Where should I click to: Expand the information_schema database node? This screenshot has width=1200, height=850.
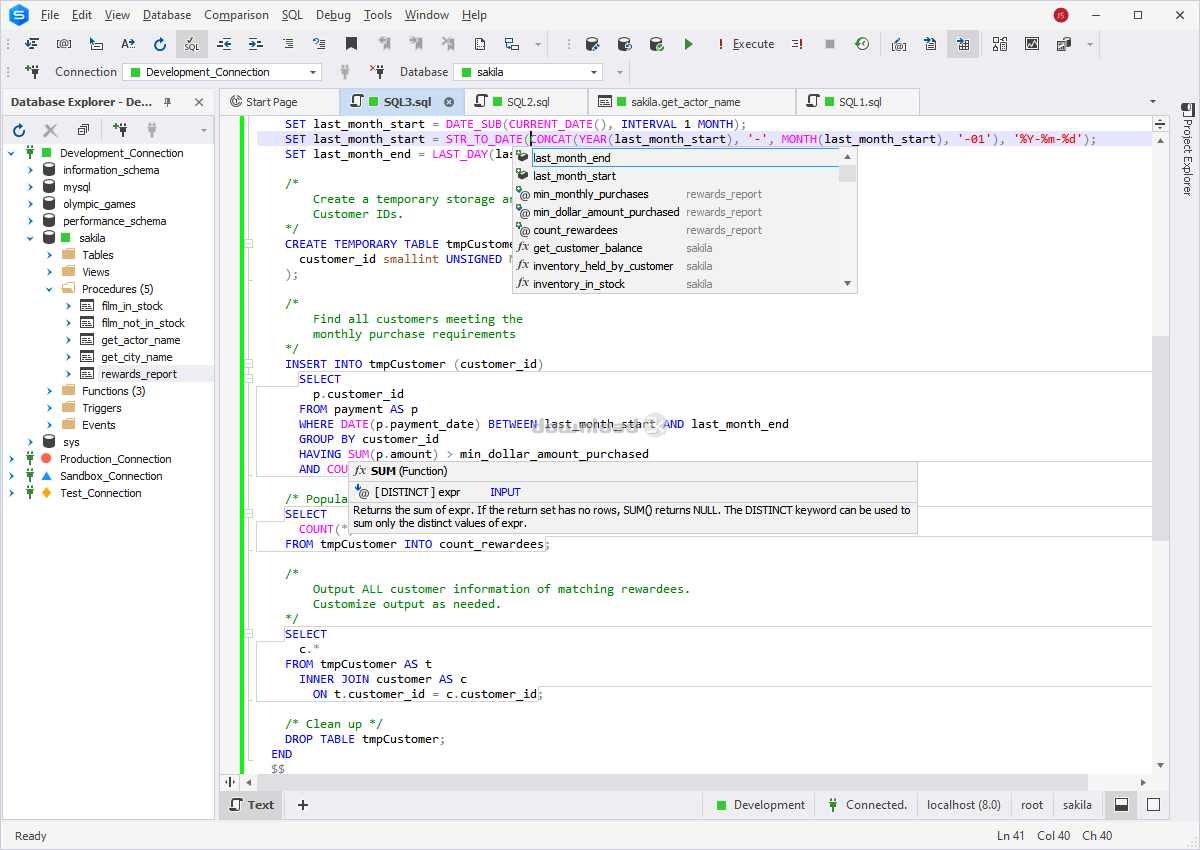31,170
